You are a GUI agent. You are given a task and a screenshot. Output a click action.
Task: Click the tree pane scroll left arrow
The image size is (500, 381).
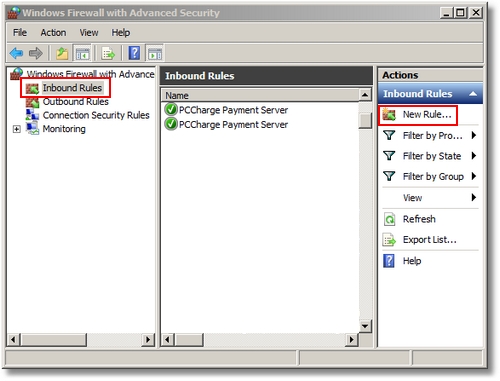click(14, 340)
